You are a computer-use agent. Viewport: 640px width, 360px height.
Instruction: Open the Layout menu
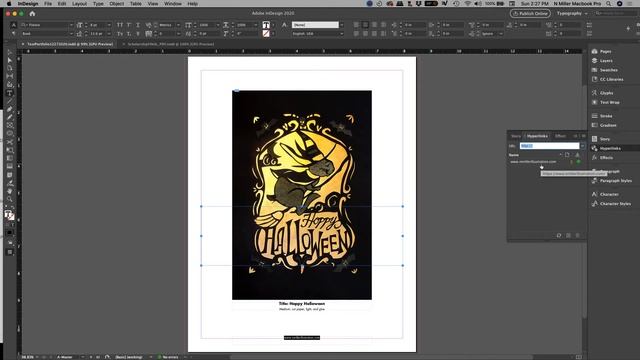coord(79,4)
